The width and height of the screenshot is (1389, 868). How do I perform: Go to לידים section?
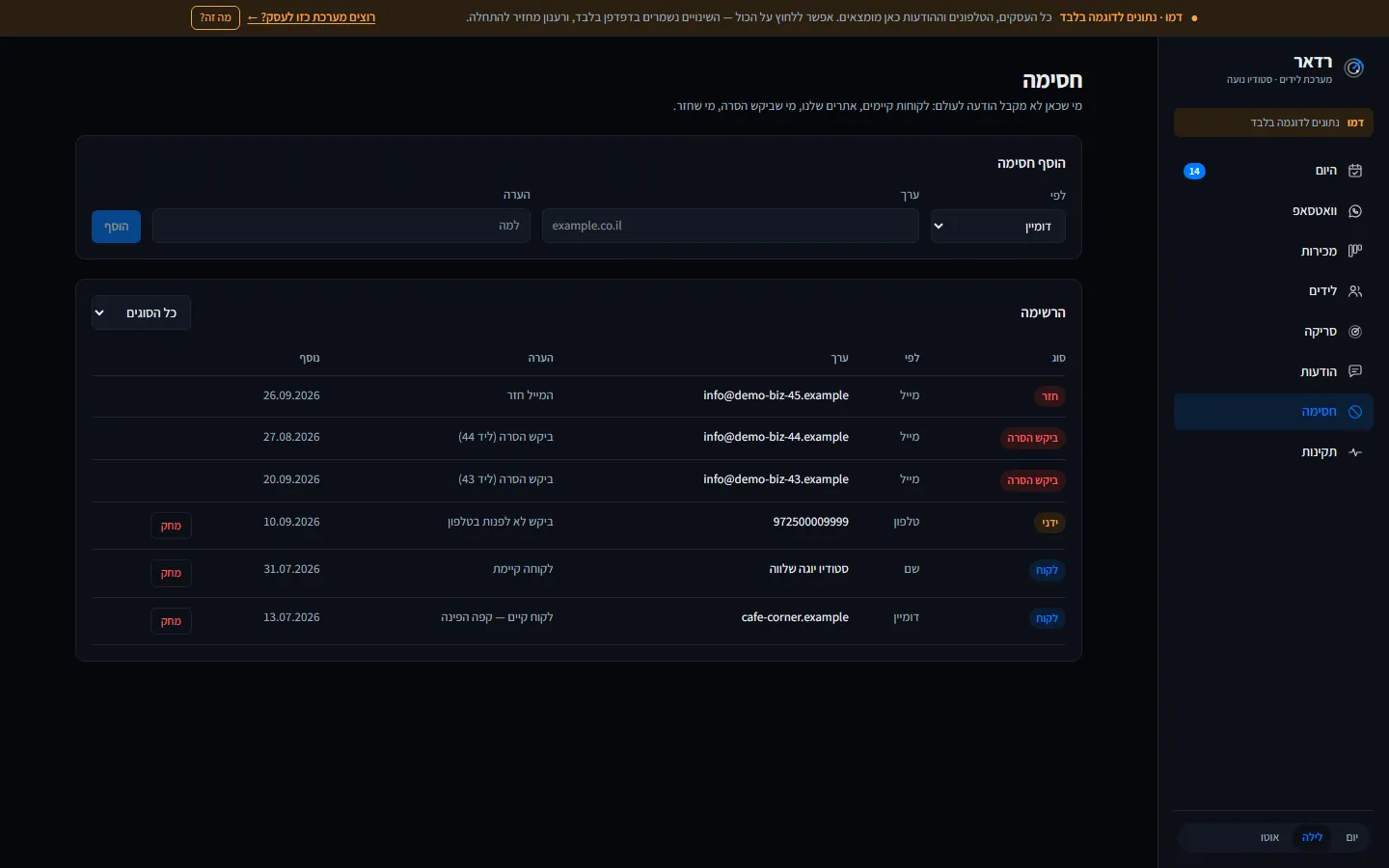1273,291
